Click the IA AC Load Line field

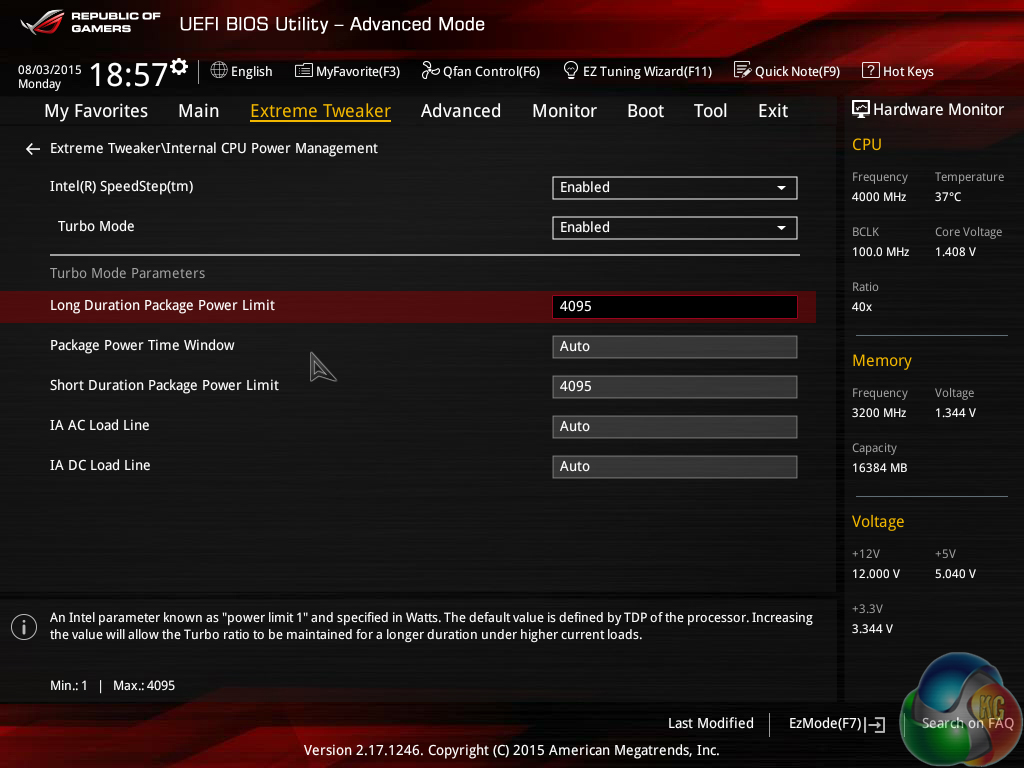pyautogui.click(x=675, y=427)
